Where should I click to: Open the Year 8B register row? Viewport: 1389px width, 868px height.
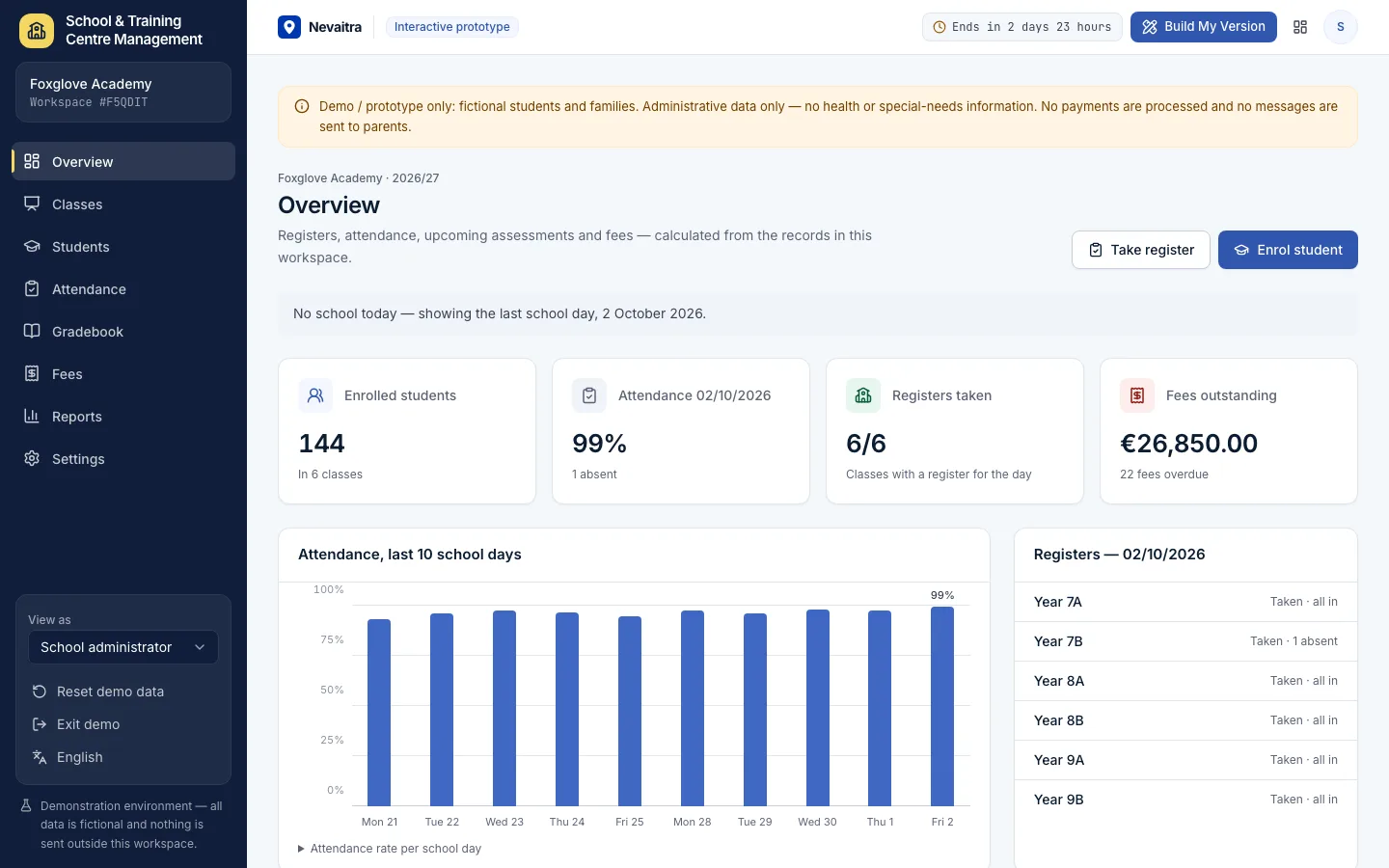point(1185,720)
